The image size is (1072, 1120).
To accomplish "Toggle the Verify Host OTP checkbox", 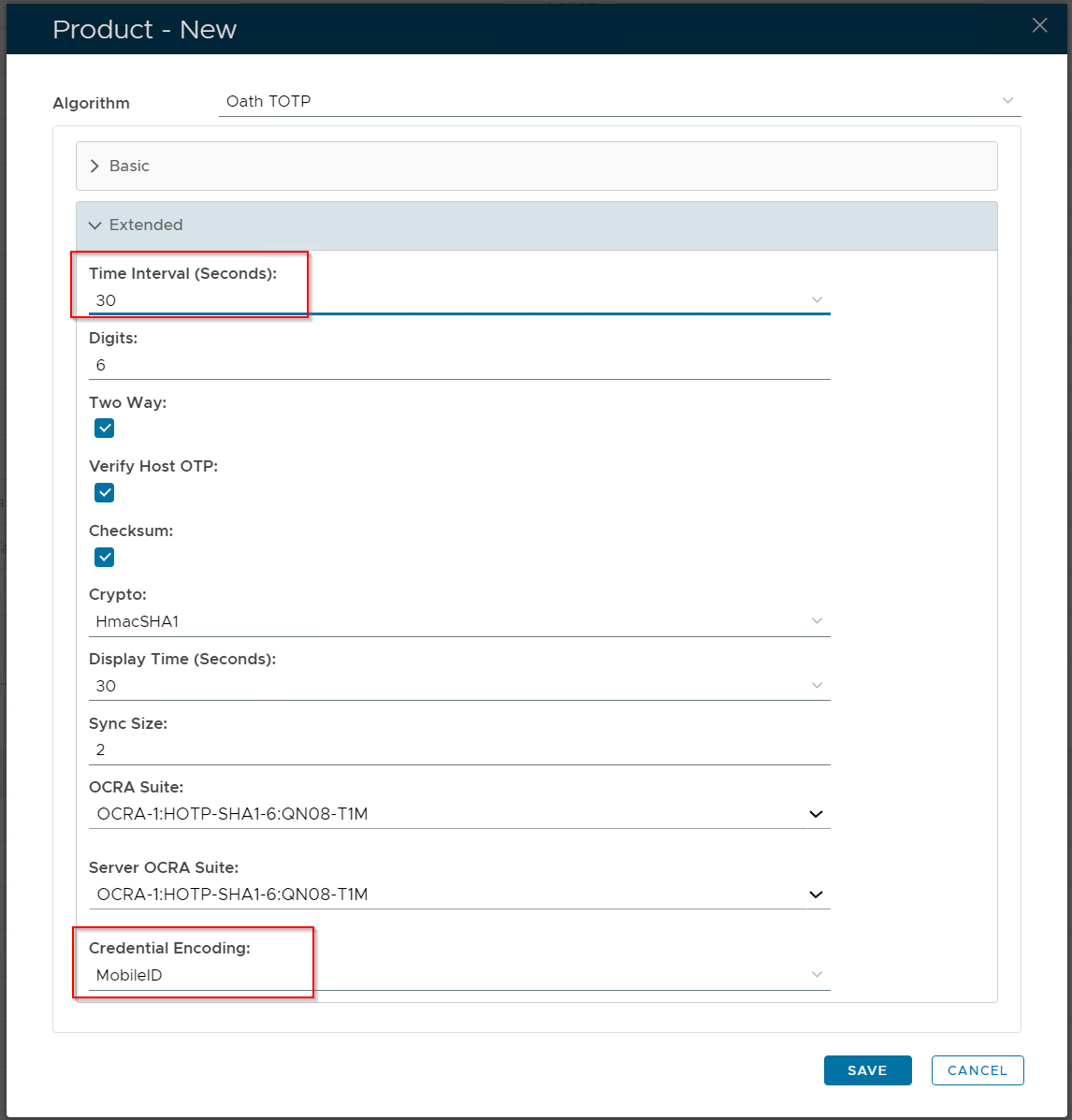I will click(105, 493).
